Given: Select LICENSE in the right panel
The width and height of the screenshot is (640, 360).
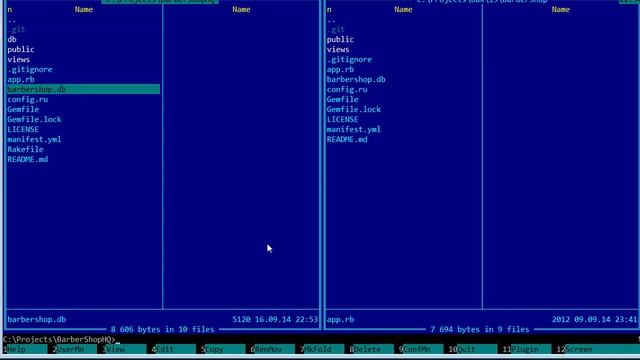Looking at the screenshot, I should pos(342,120).
